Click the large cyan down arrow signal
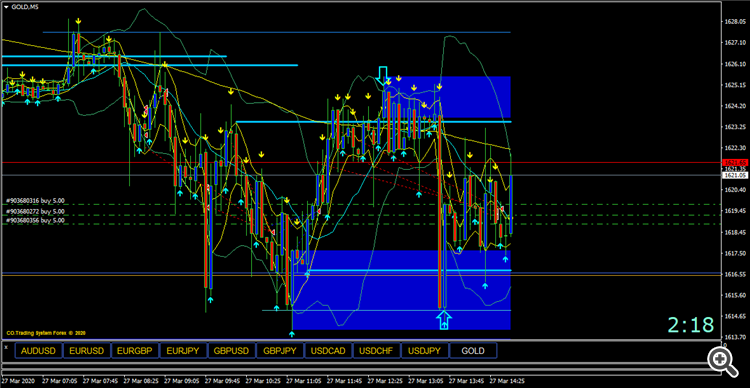This screenshot has width=750, height=388. [x=382, y=76]
